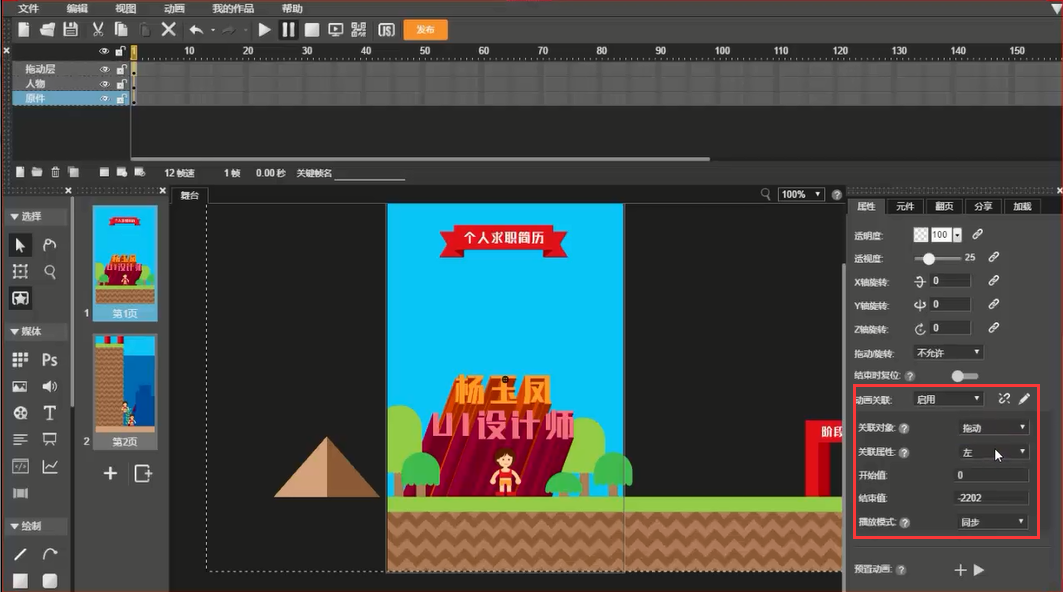Open the 视图 menu
This screenshot has width=1063, height=592.
(125, 8)
